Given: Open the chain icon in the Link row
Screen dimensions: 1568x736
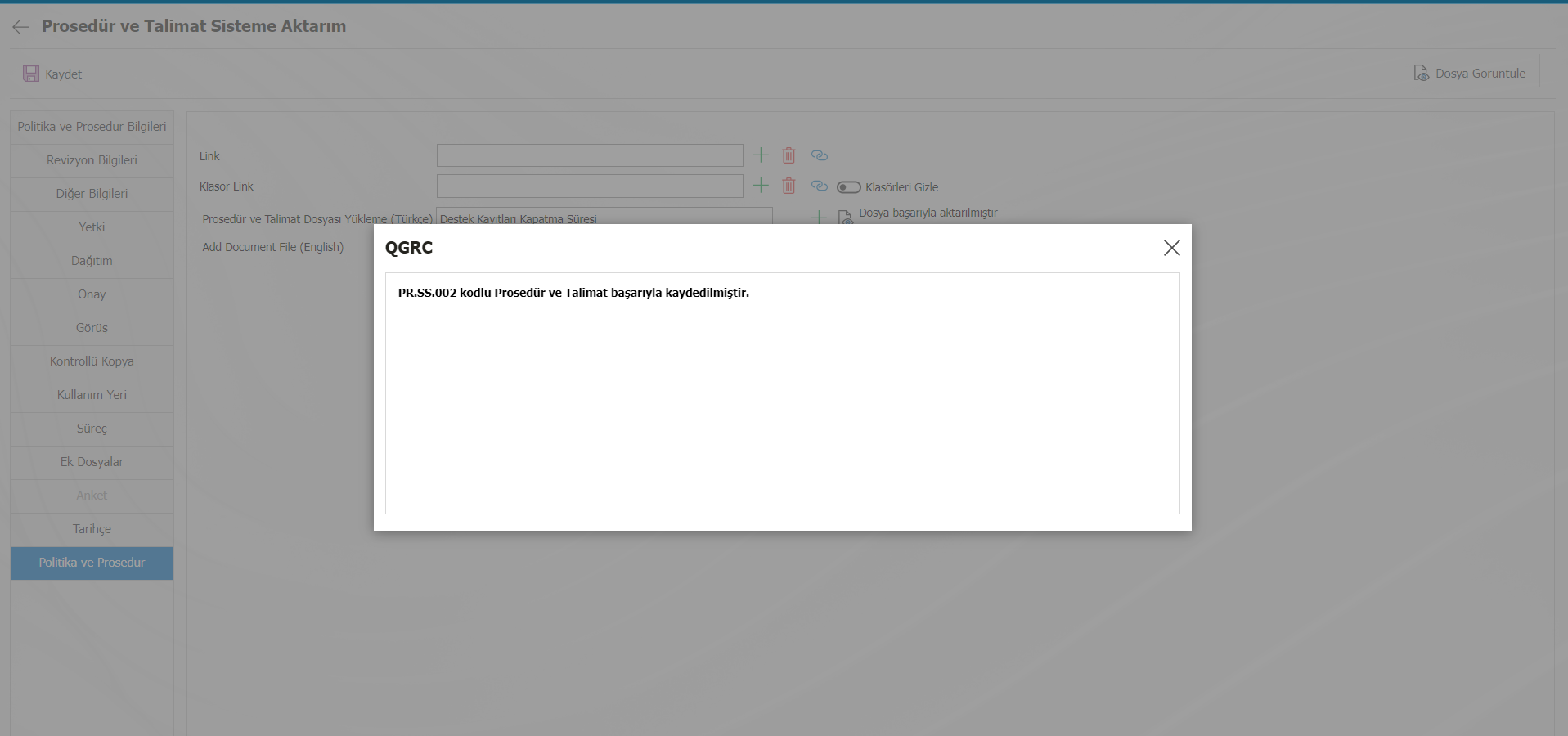Looking at the screenshot, I should (x=819, y=155).
